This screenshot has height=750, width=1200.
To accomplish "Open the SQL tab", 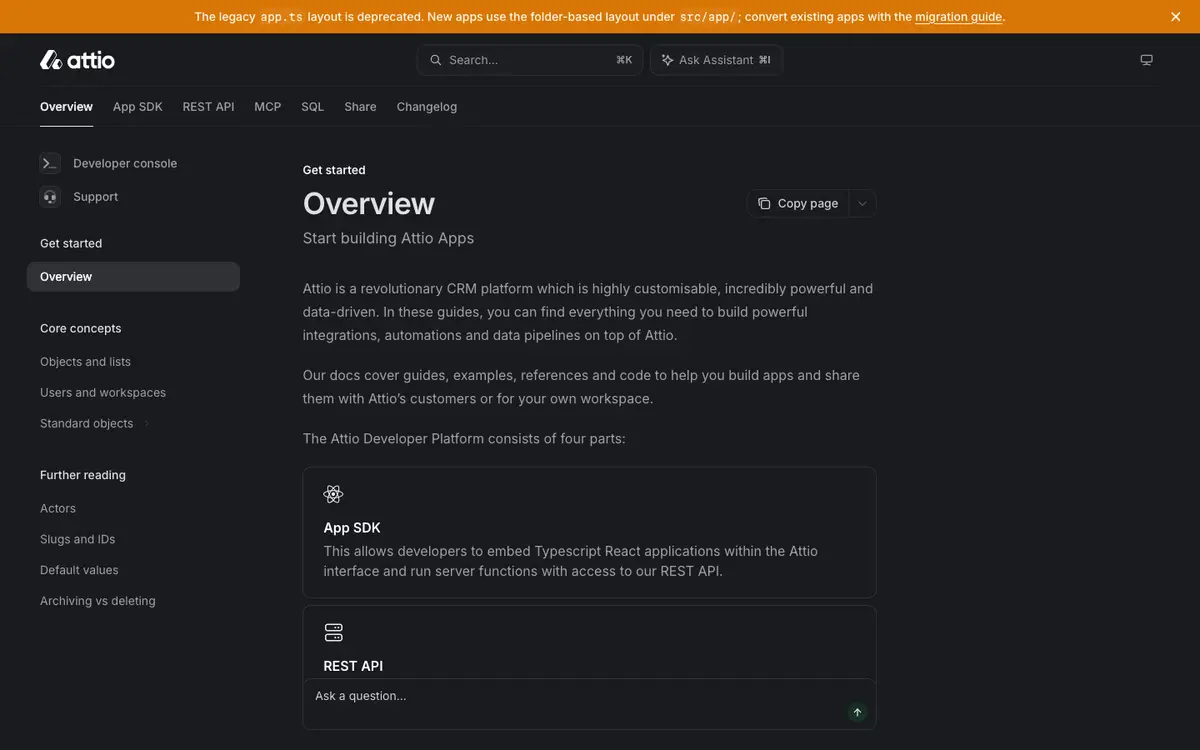I will click(x=313, y=107).
